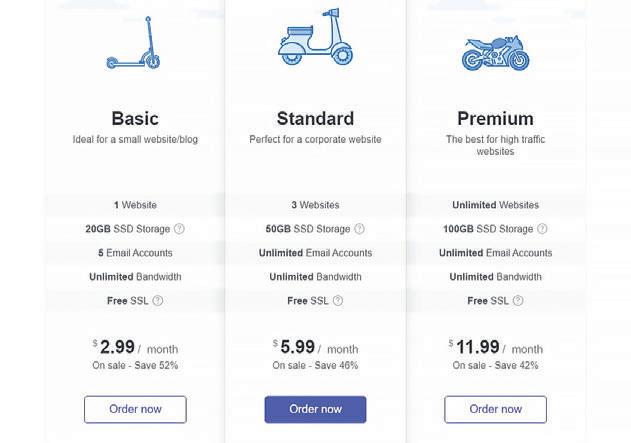Viewport: 631px width, 443px height.
Task: Click the Unlimited Websites feature in Premium
Action: point(495,205)
